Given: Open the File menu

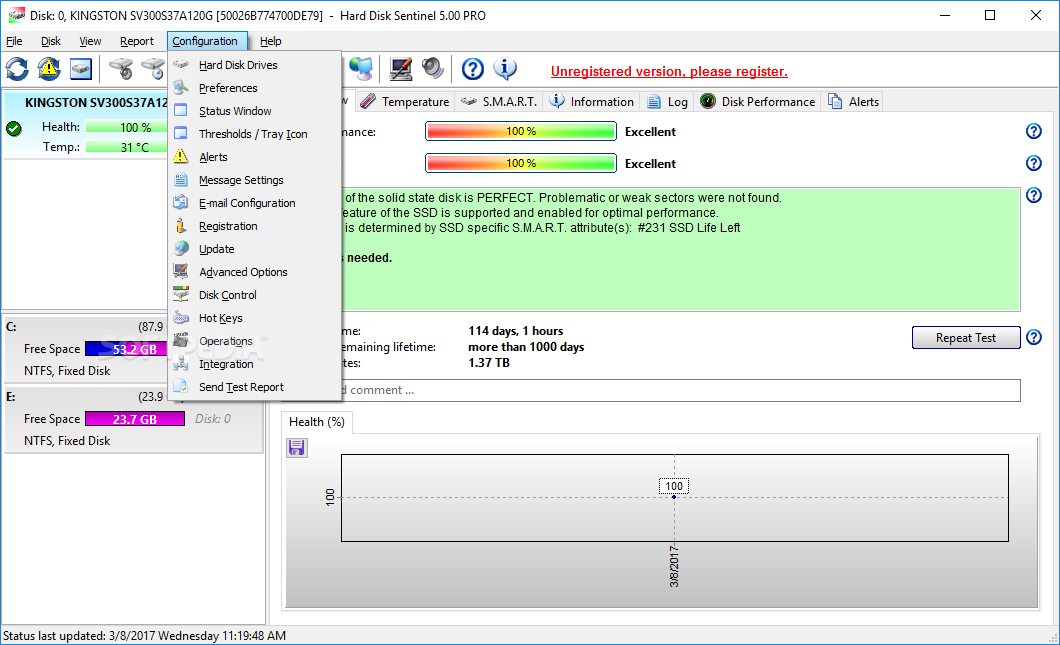Looking at the screenshot, I should [x=14, y=41].
